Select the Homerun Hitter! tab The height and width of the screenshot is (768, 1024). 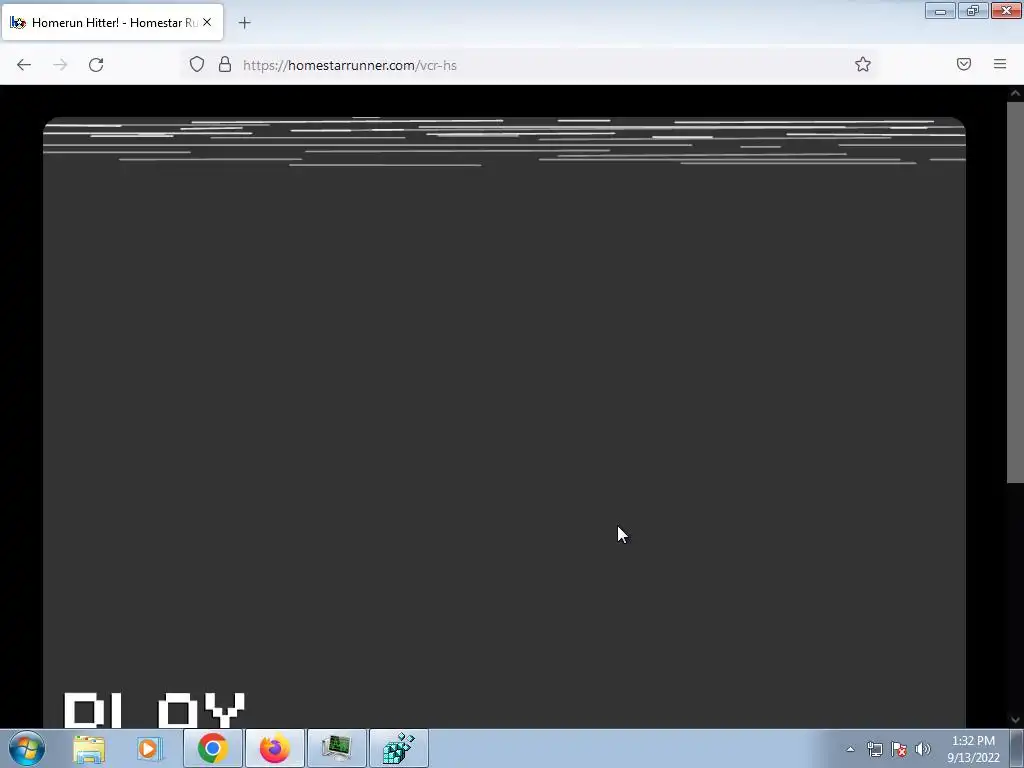(112, 22)
